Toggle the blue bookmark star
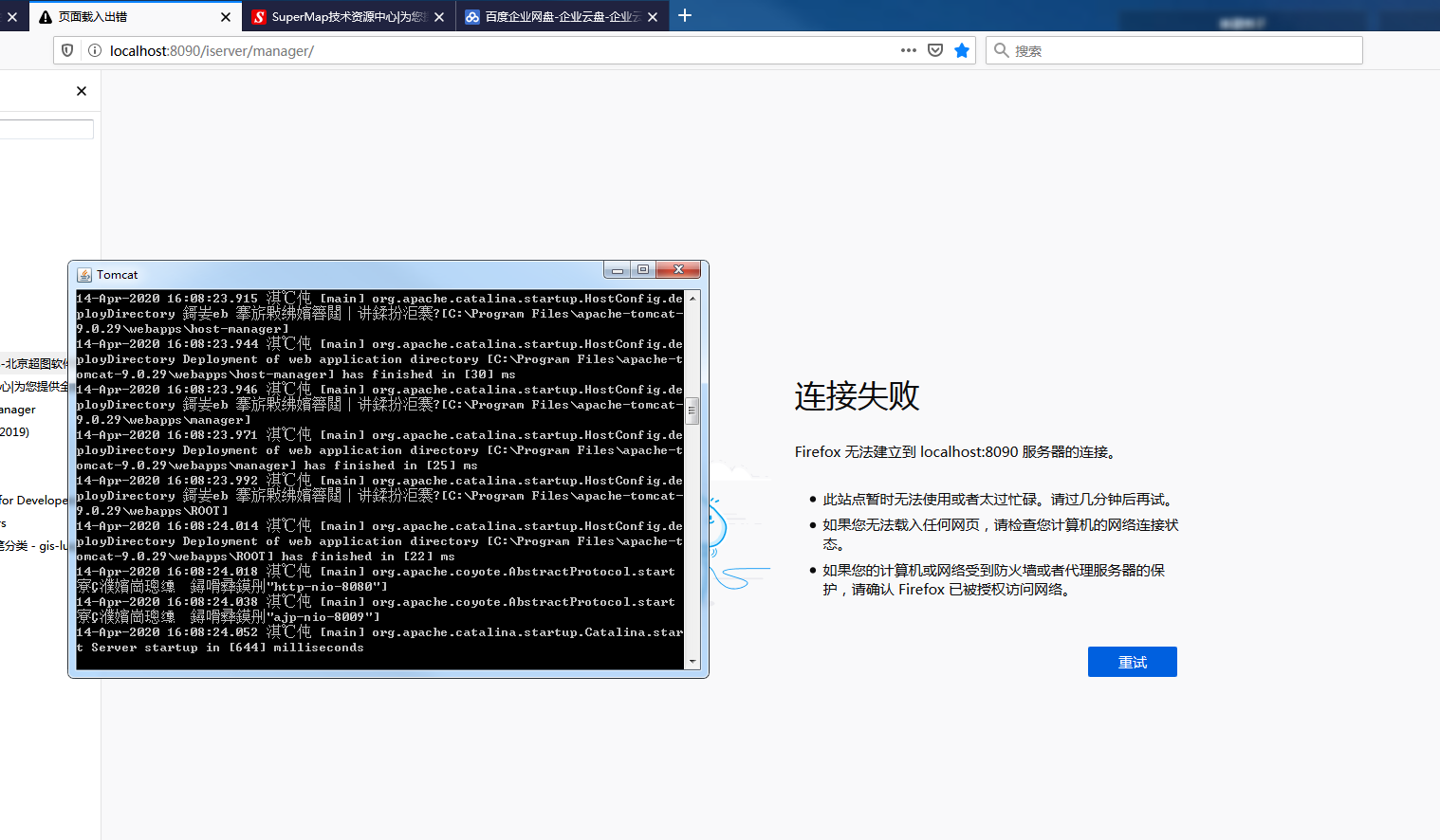1440x840 pixels. click(x=962, y=50)
